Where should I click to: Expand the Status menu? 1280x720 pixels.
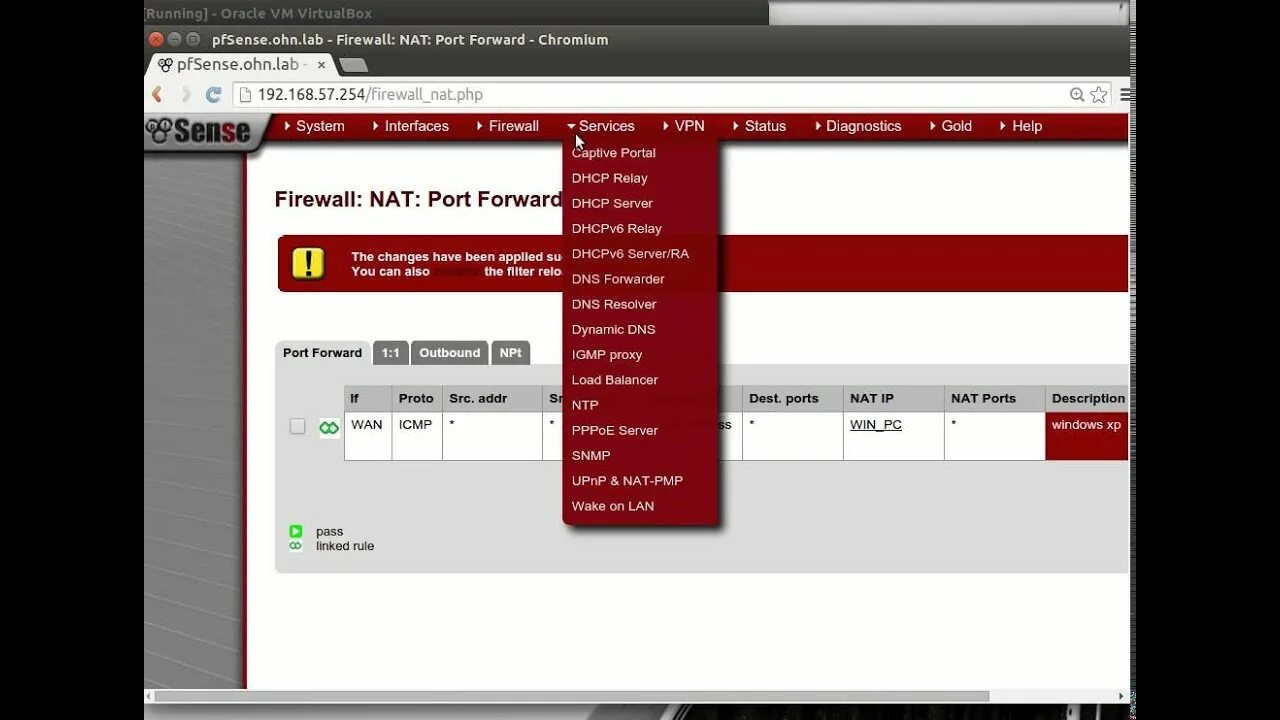(x=759, y=126)
